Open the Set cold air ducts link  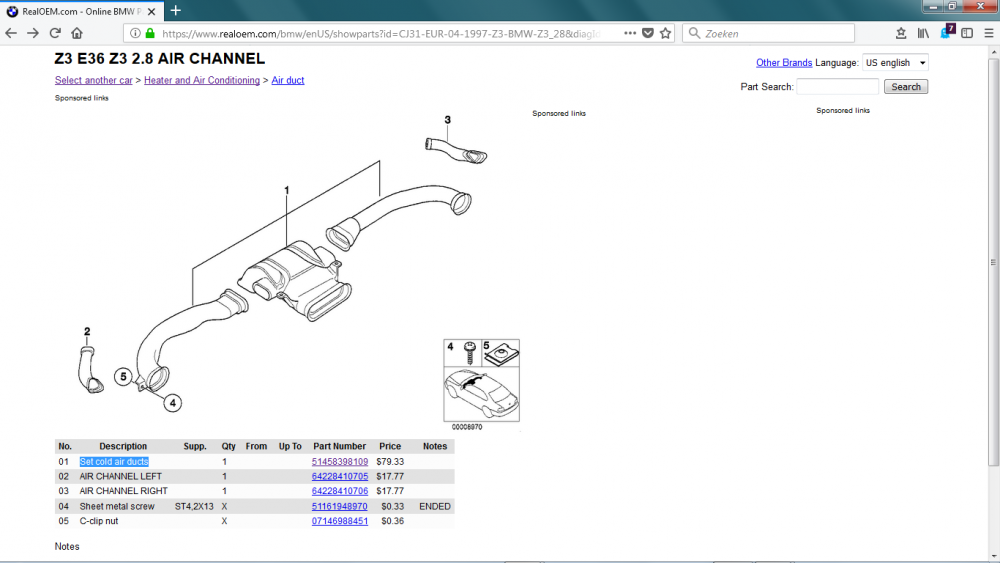(x=114, y=462)
